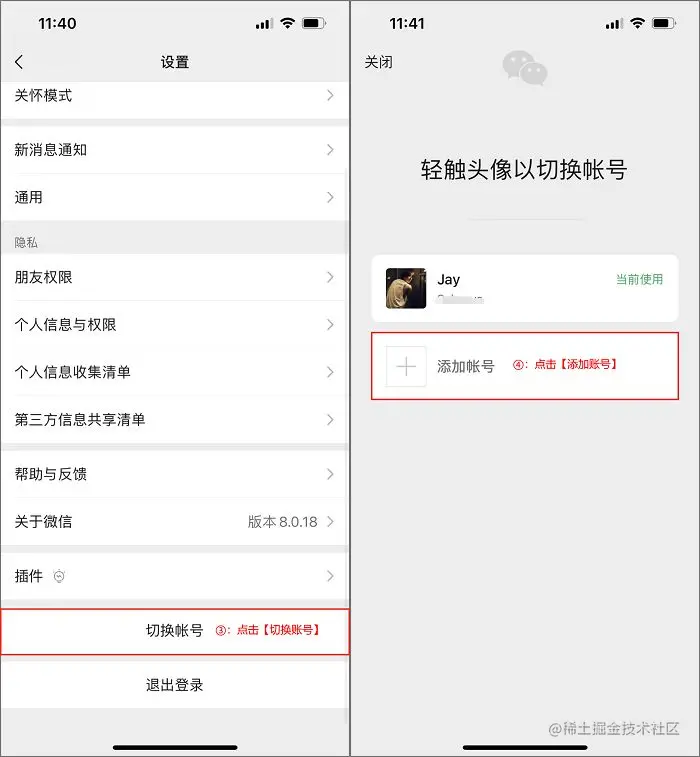The height and width of the screenshot is (757, 700).
Task: Tap the WeChat logo at top
Action: 525,68
